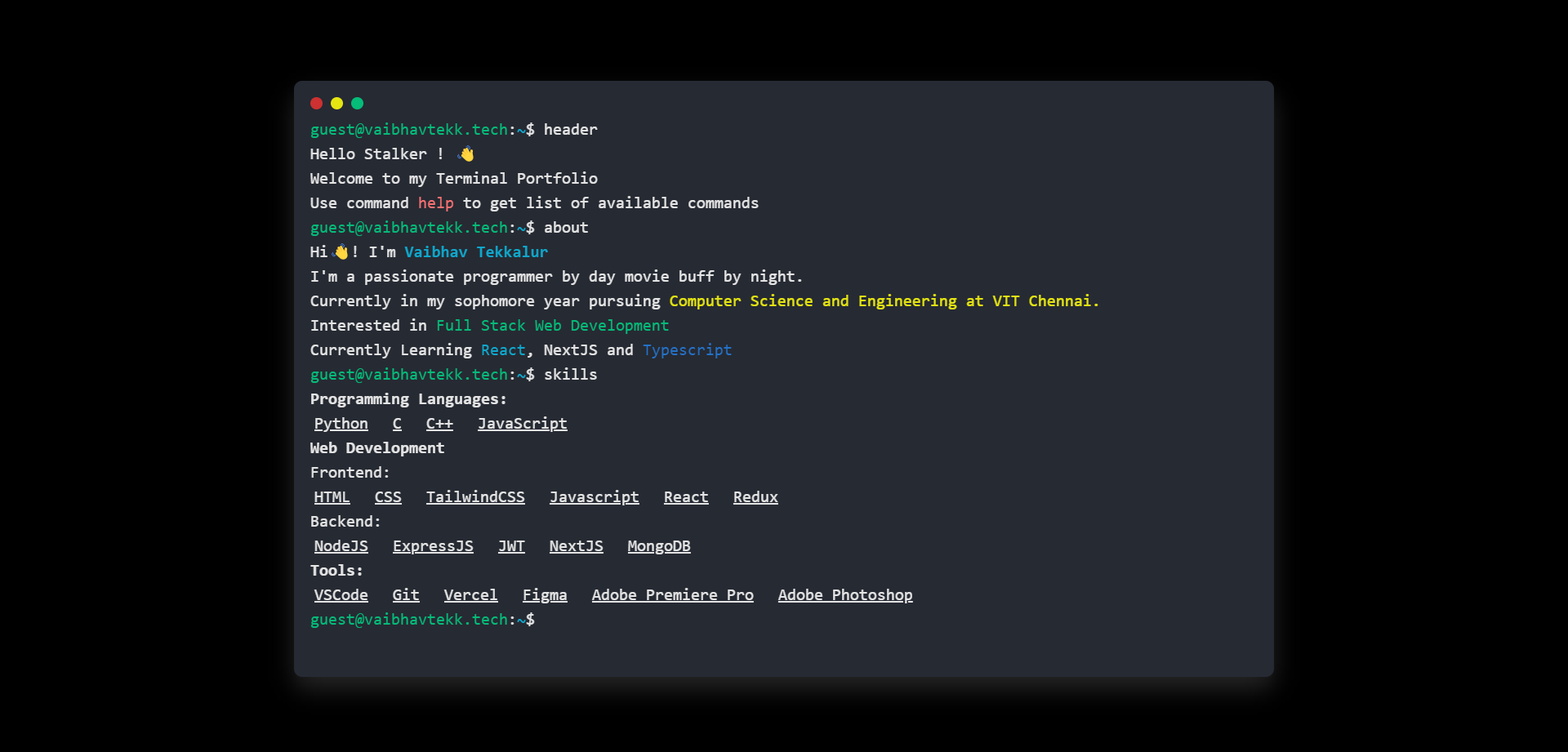The width and height of the screenshot is (1568, 752).
Task: Select the Redux frontend link
Action: (755, 497)
